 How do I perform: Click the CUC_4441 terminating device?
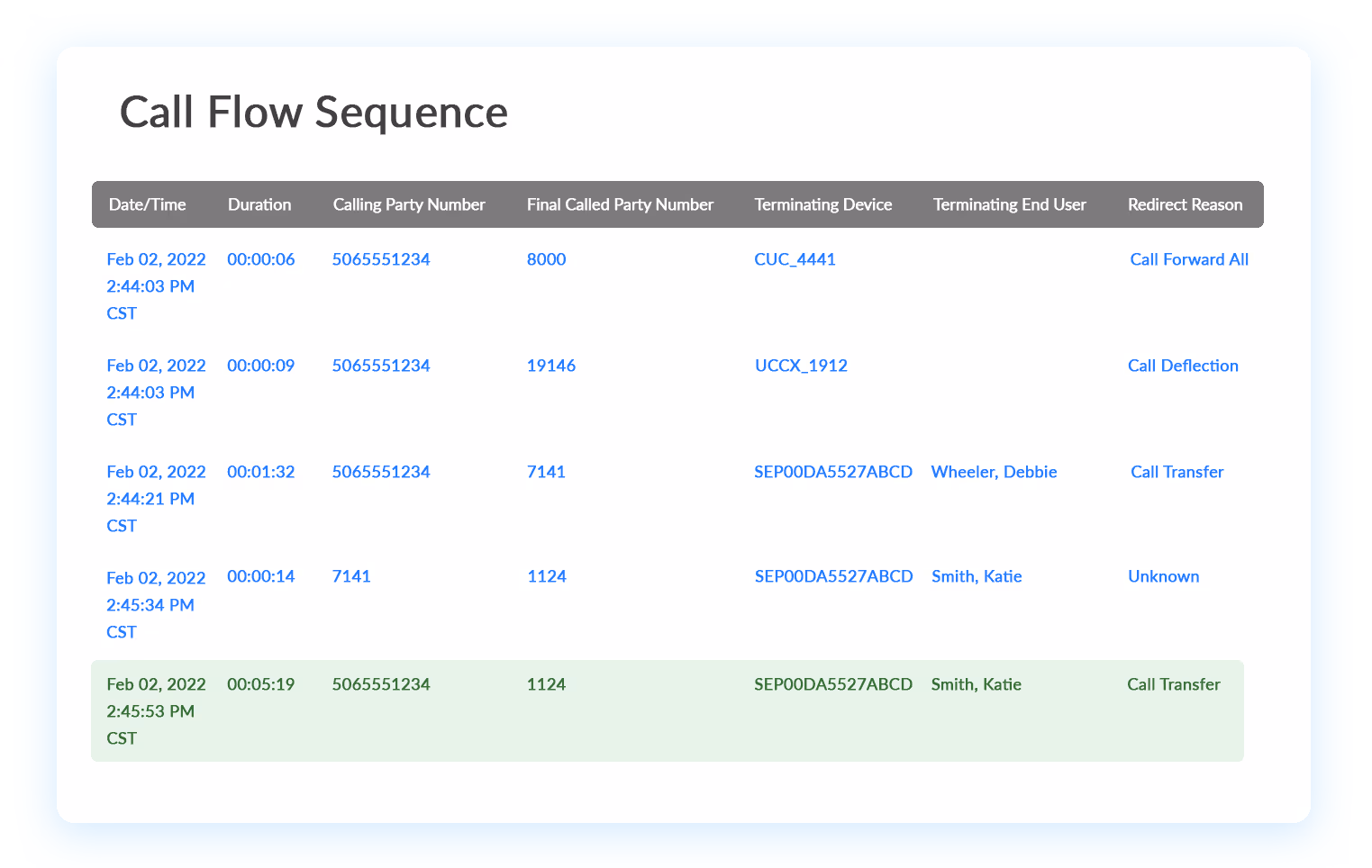[x=795, y=259]
